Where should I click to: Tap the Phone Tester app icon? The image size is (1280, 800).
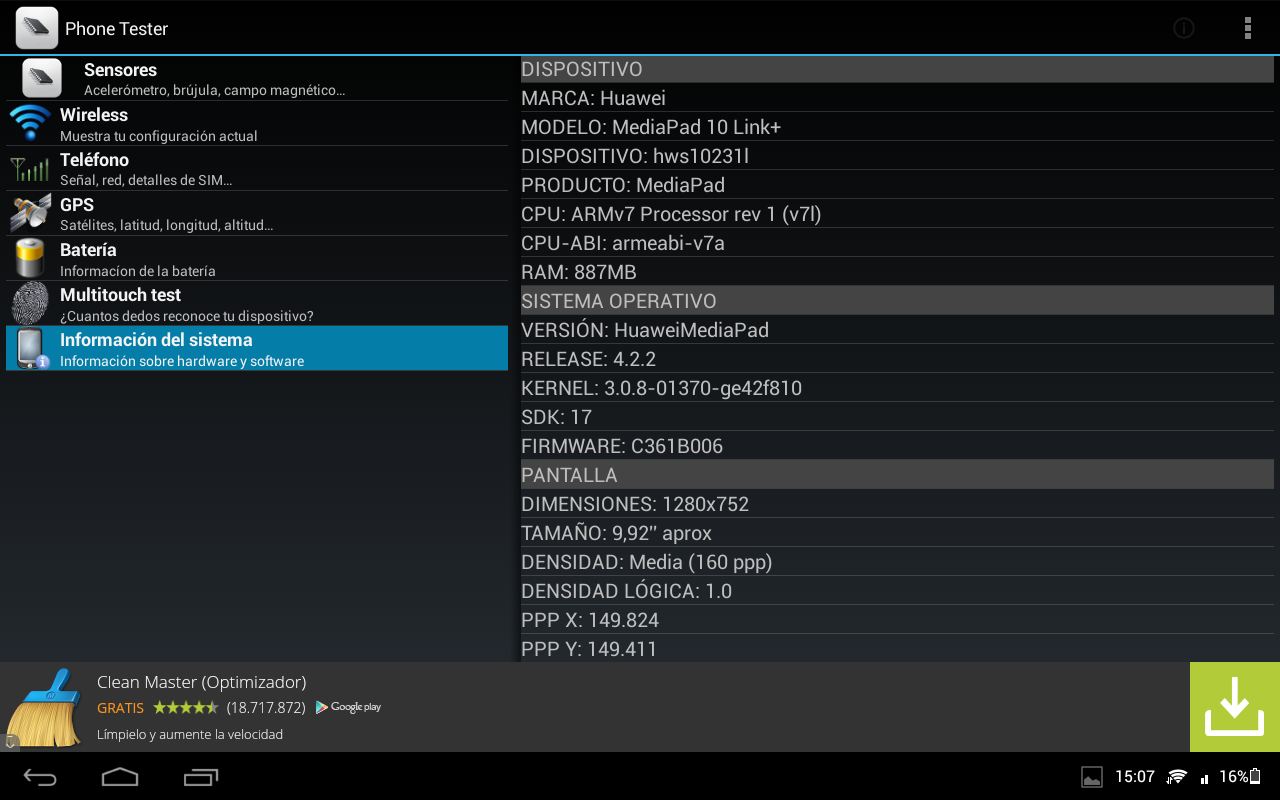(36, 28)
